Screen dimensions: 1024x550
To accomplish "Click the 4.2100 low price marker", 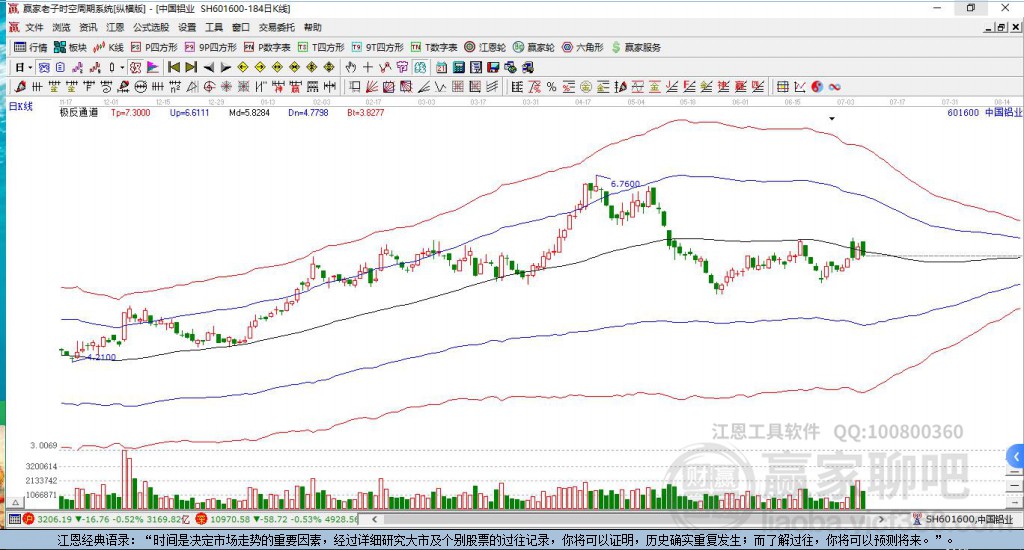I will 101,357.
